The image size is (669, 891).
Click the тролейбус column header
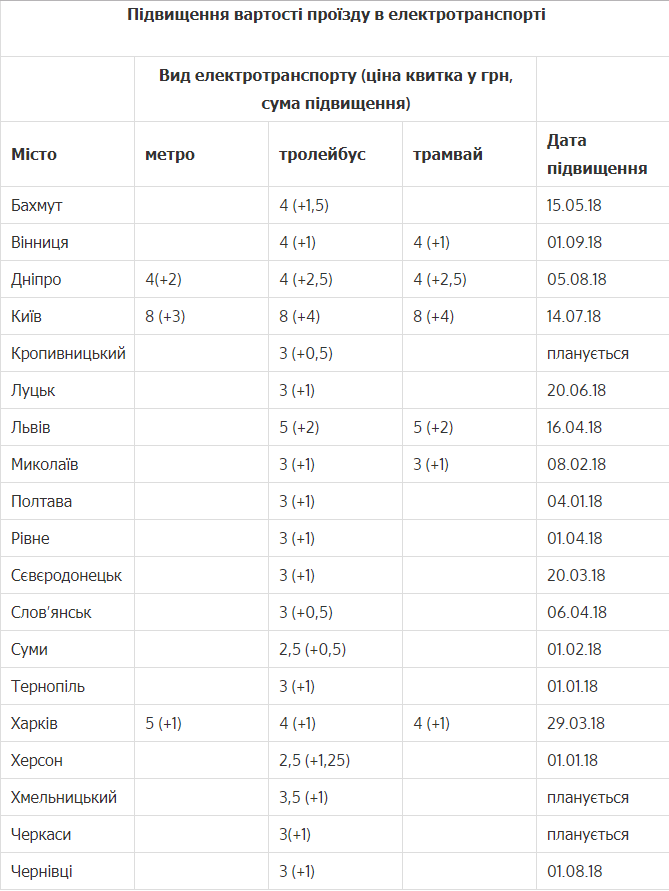[x=322, y=155]
